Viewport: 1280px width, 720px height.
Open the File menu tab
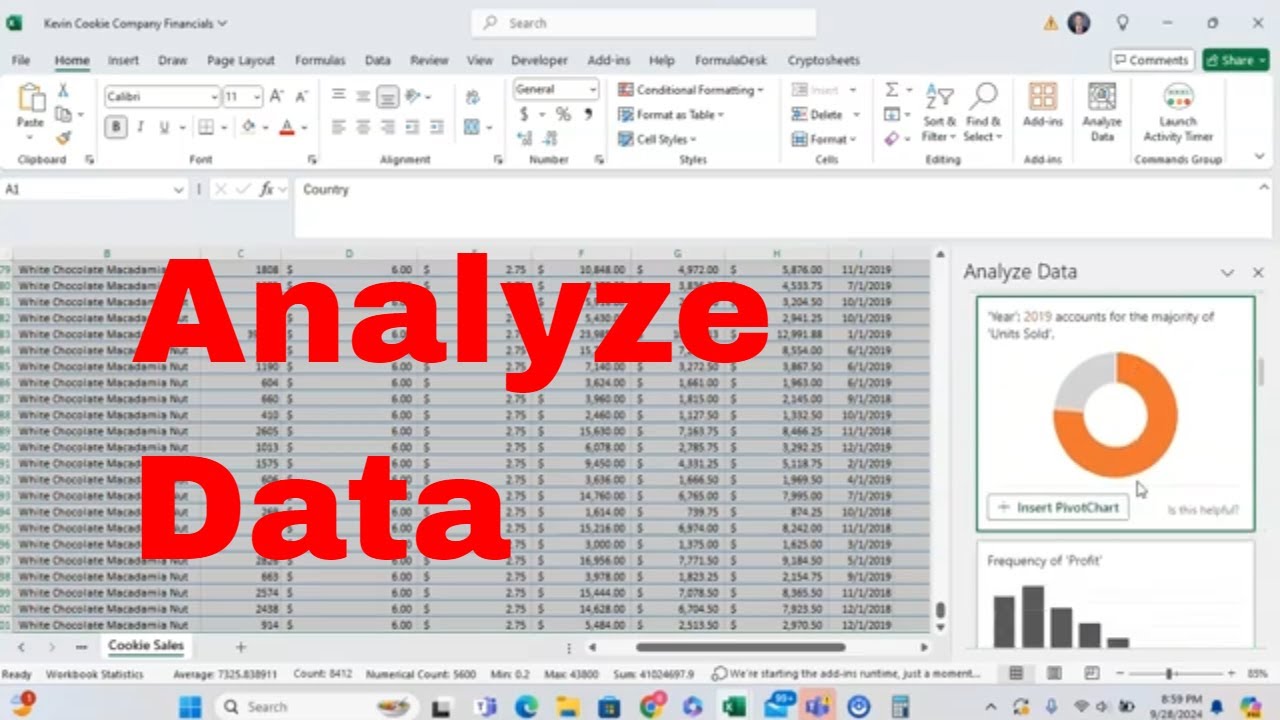click(x=20, y=60)
